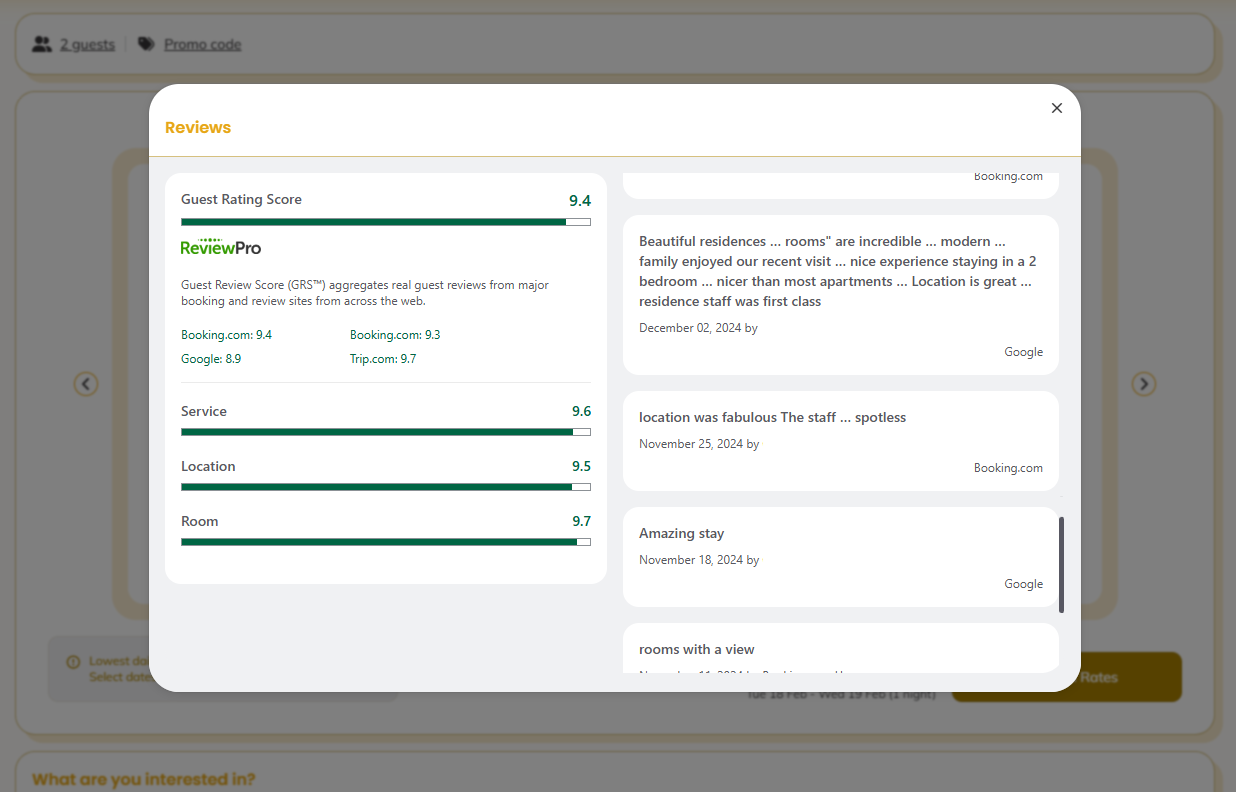Image resolution: width=1236 pixels, height=792 pixels.
Task: Select the Booking.com: 9.4 score
Action: click(227, 335)
